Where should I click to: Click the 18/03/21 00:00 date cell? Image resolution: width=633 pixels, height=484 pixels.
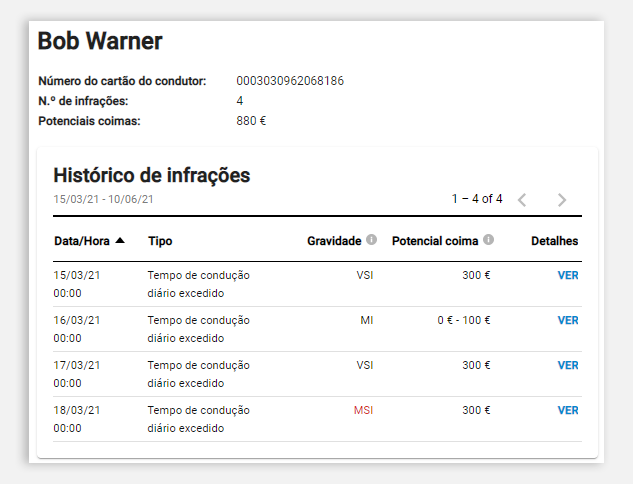pos(77,419)
